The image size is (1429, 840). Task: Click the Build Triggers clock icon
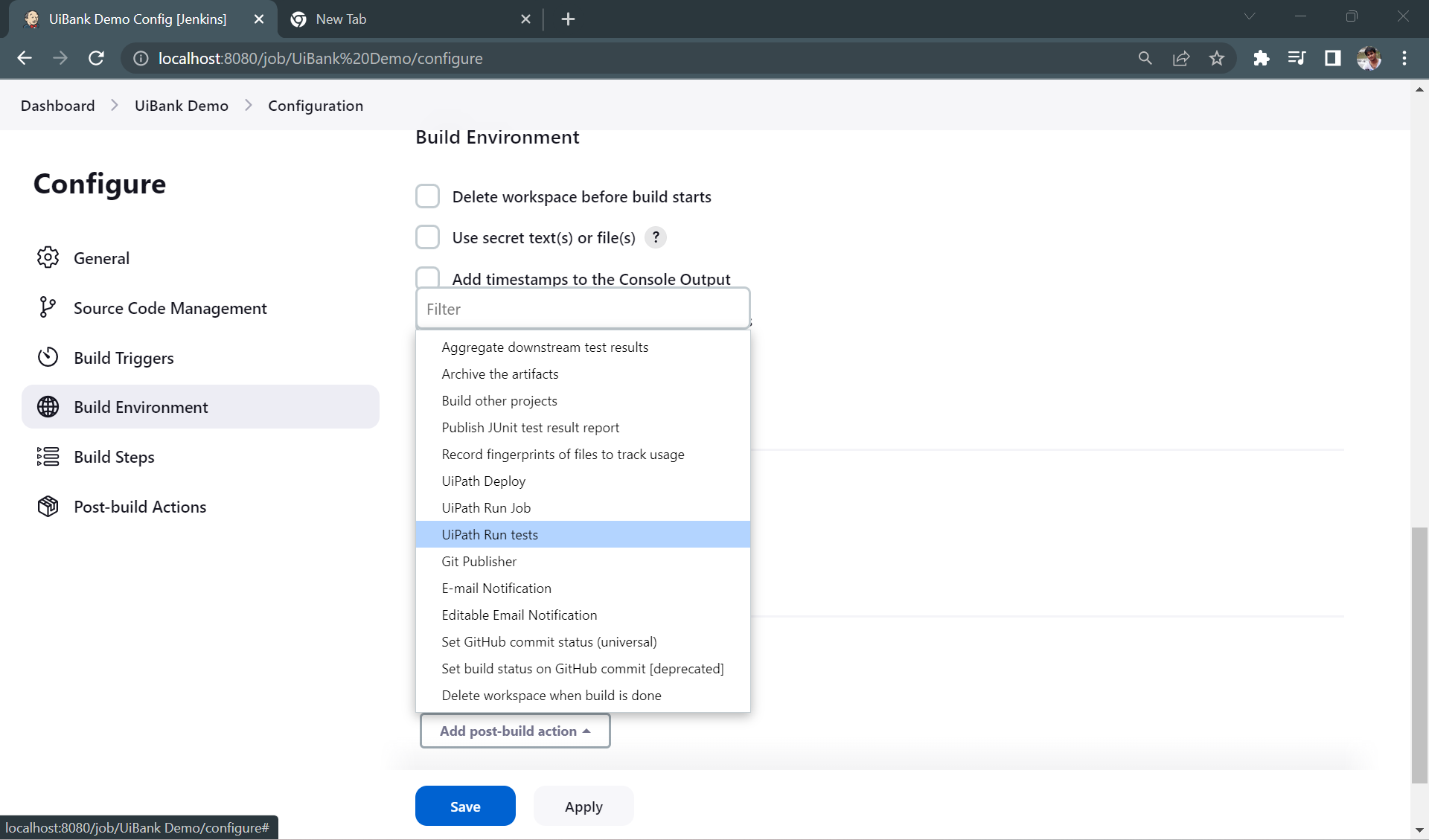coord(48,357)
